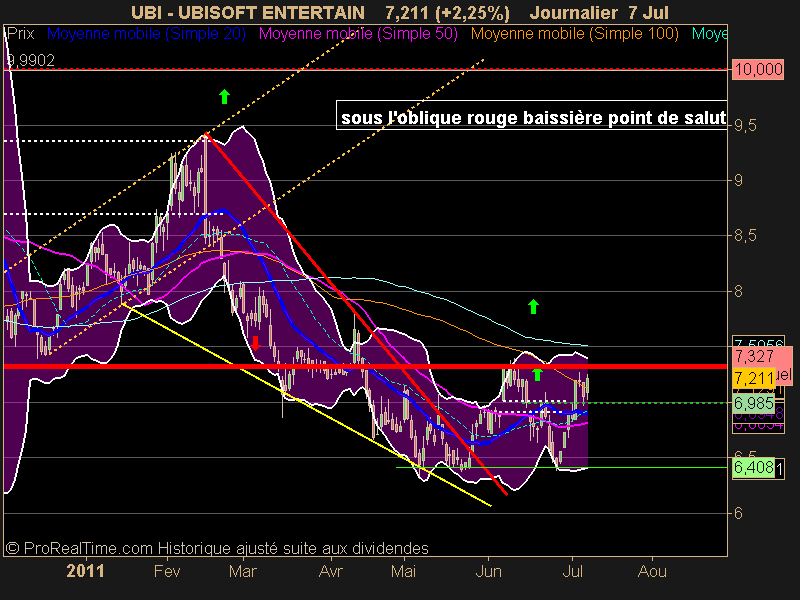Click the 9,5 price axis label
800x600 pixels.
click(x=745, y=125)
